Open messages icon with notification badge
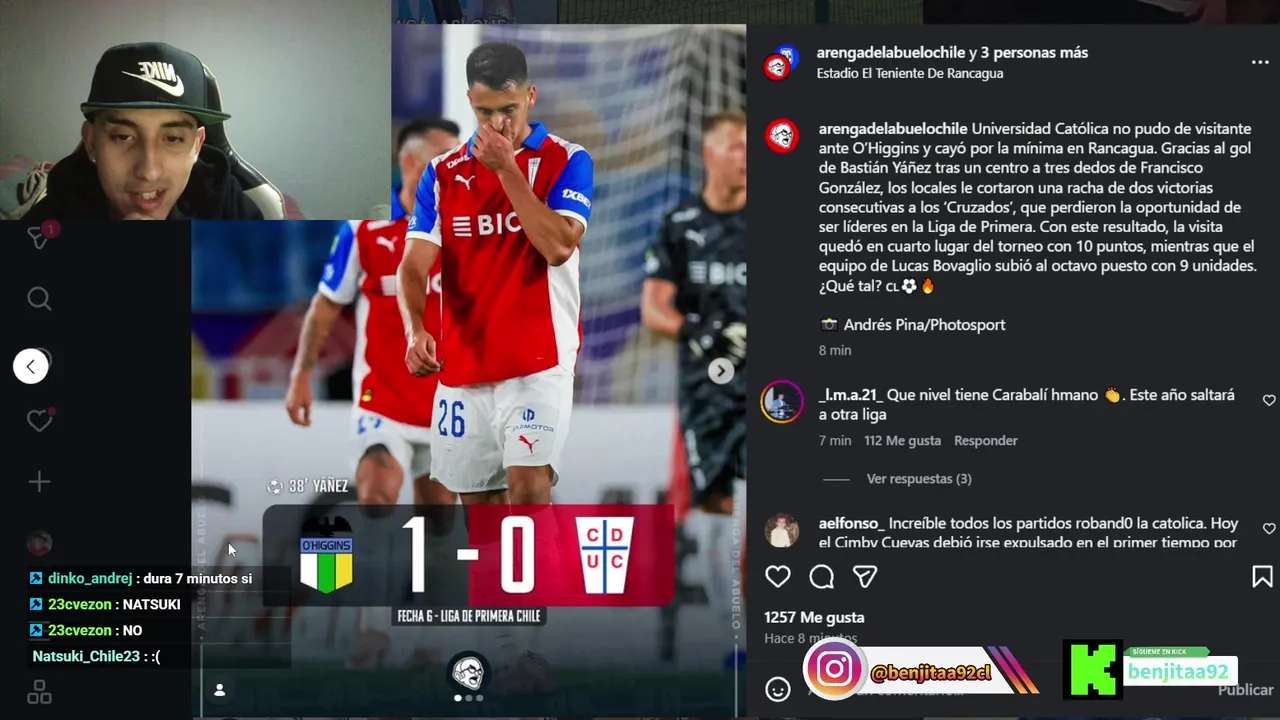 [x=39, y=237]
